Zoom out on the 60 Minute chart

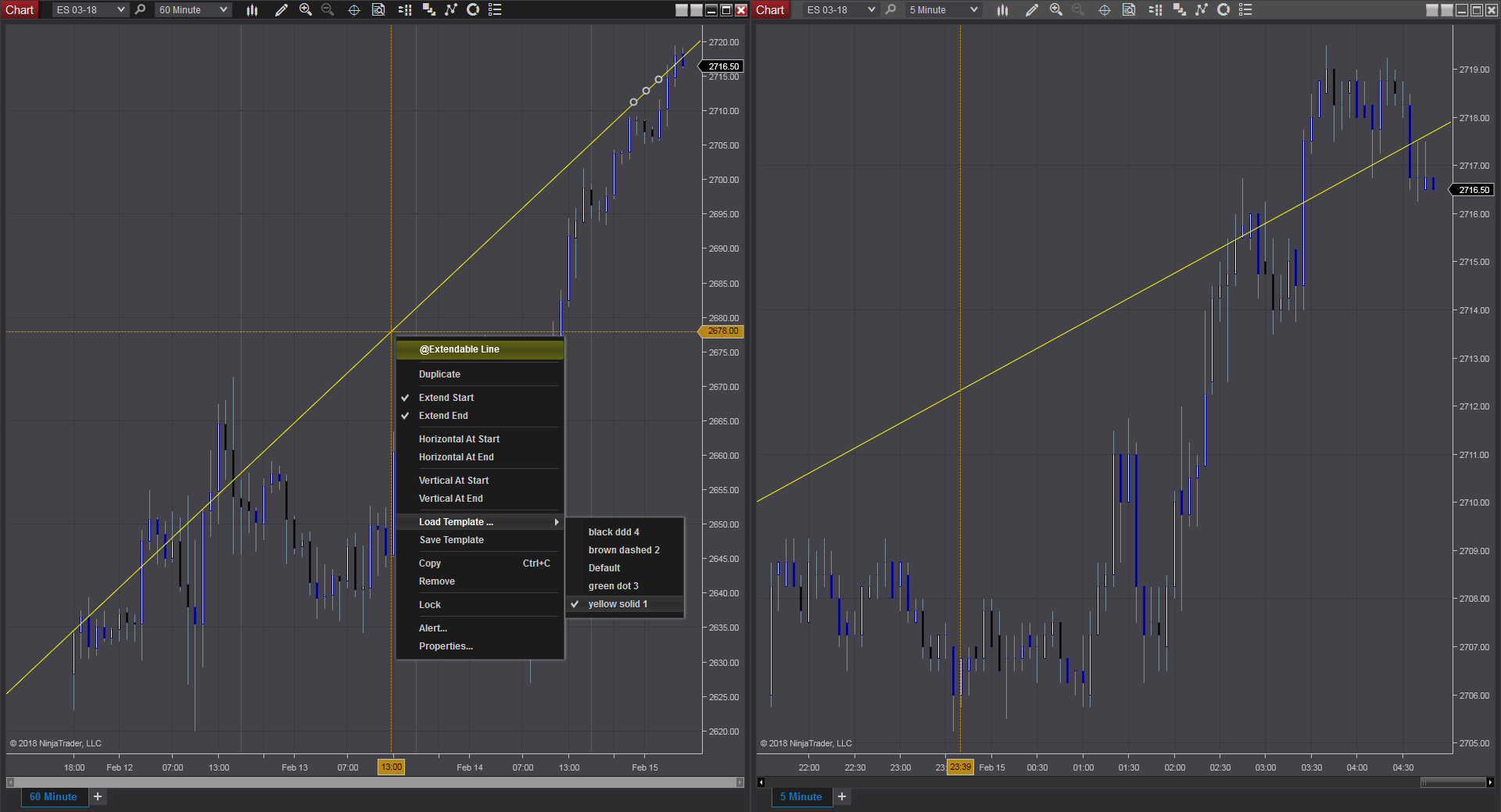click(328, 9)
